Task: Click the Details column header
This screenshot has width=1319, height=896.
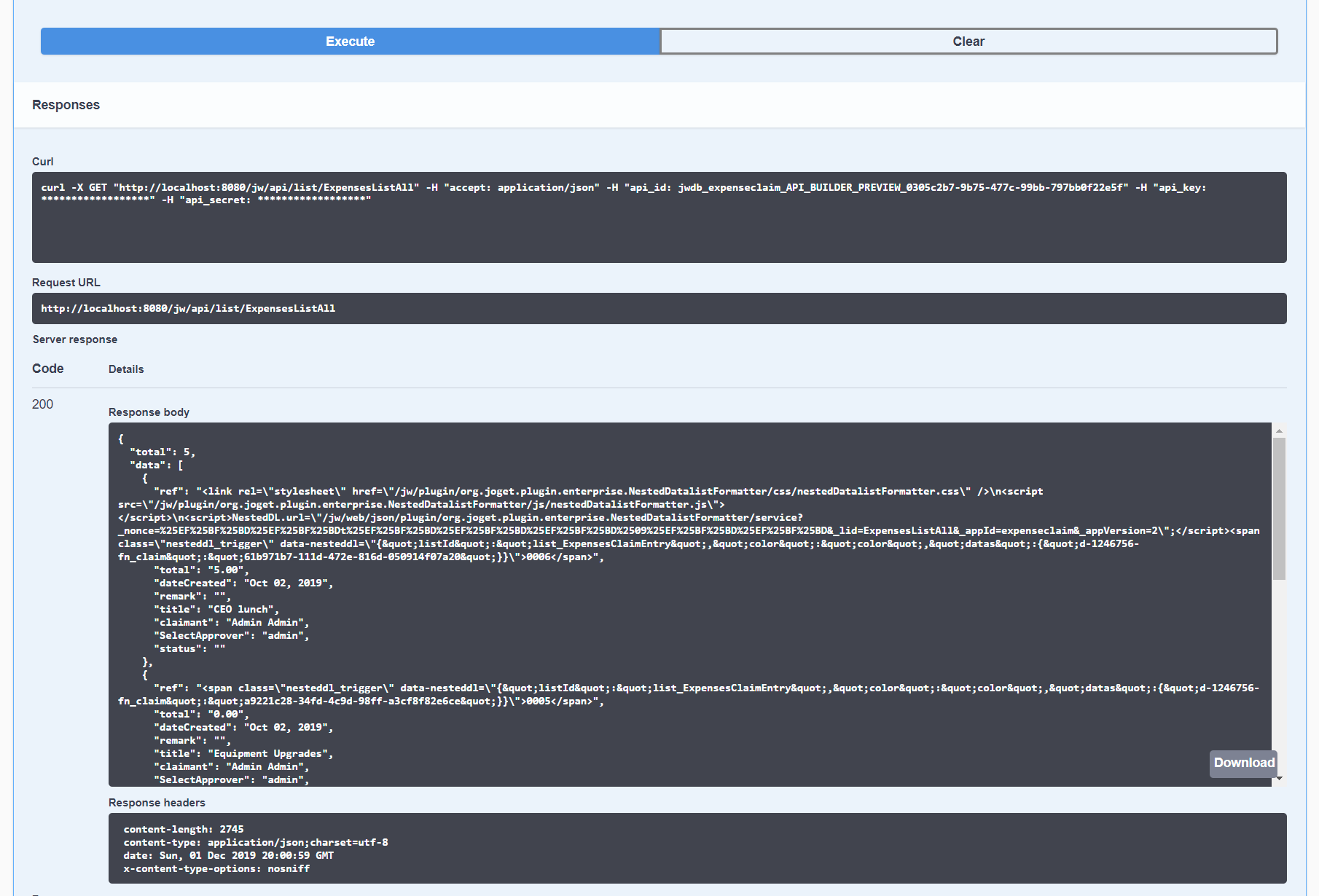Action: [x=126, y=369]
